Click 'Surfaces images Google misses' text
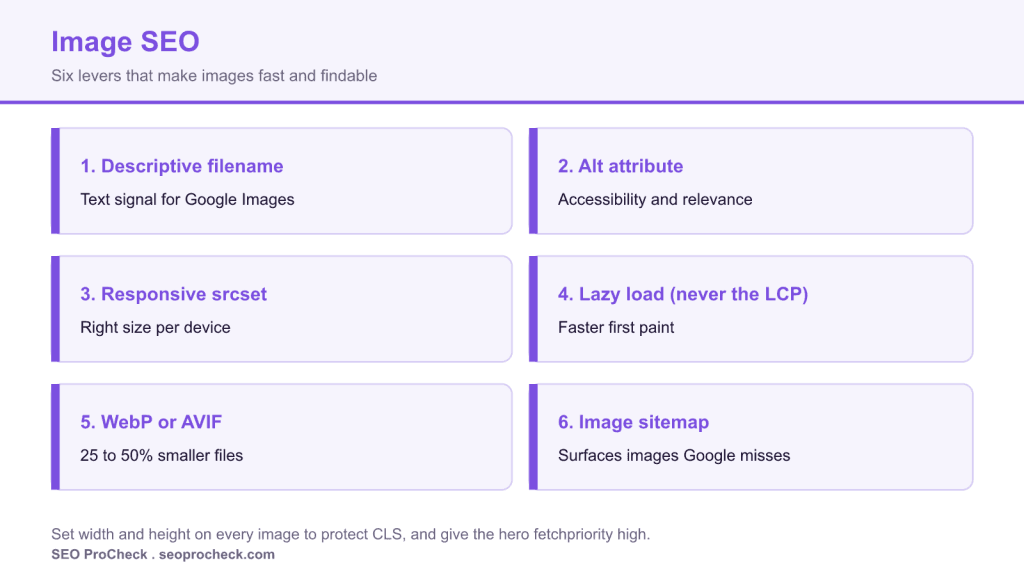This screenshot has height=576, width=1024. (x=674, y=455)
